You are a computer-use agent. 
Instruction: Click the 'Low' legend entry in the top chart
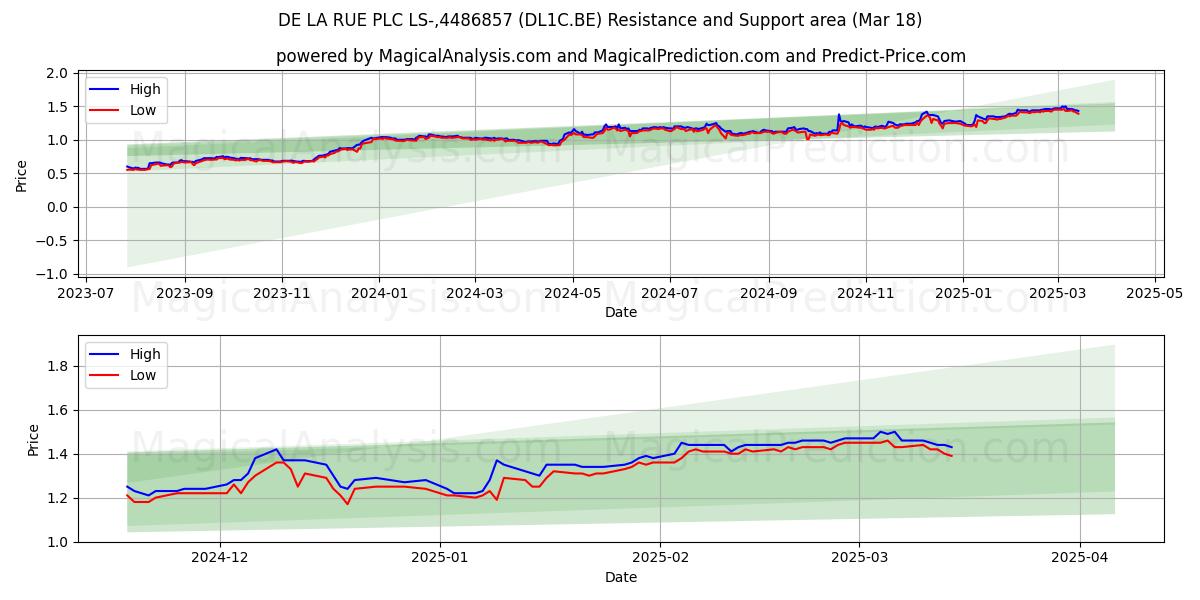(143, 110)
